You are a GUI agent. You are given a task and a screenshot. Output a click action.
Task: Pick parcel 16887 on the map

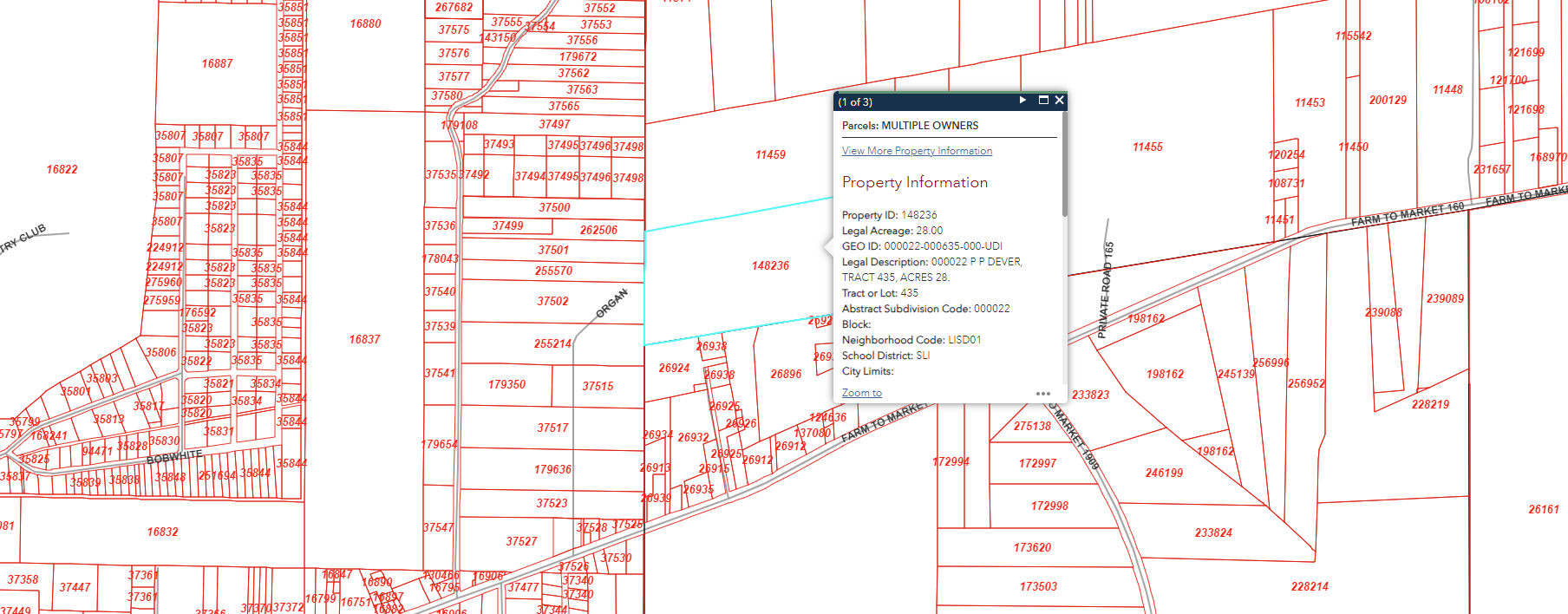point(217,64)
